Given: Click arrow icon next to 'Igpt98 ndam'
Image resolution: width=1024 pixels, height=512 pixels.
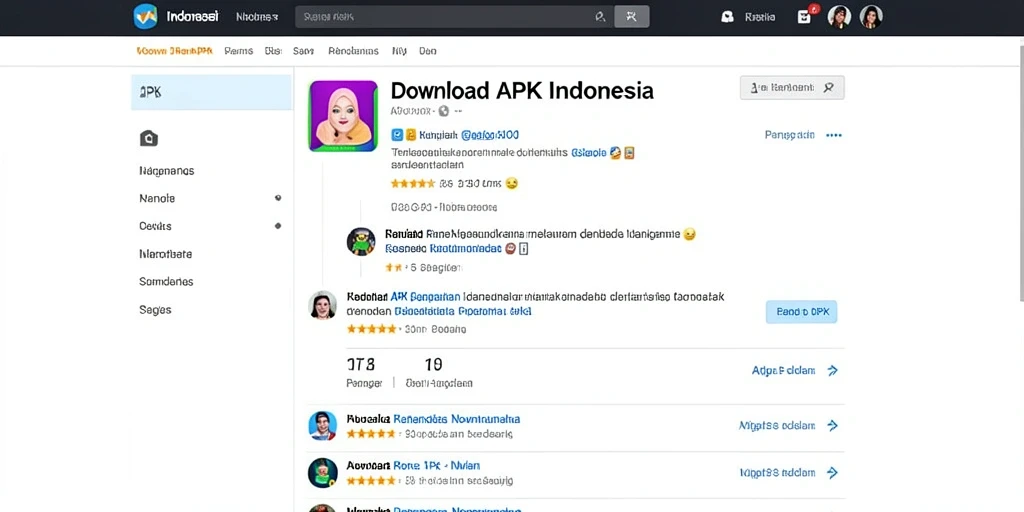Looking at the screenshot, I should 833,473.
